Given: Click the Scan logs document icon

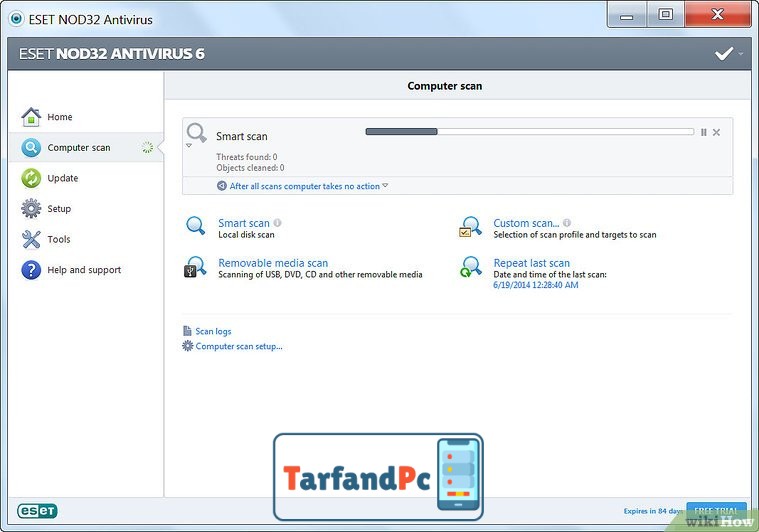Looking at the screenshot, I should tap(187, 331).
